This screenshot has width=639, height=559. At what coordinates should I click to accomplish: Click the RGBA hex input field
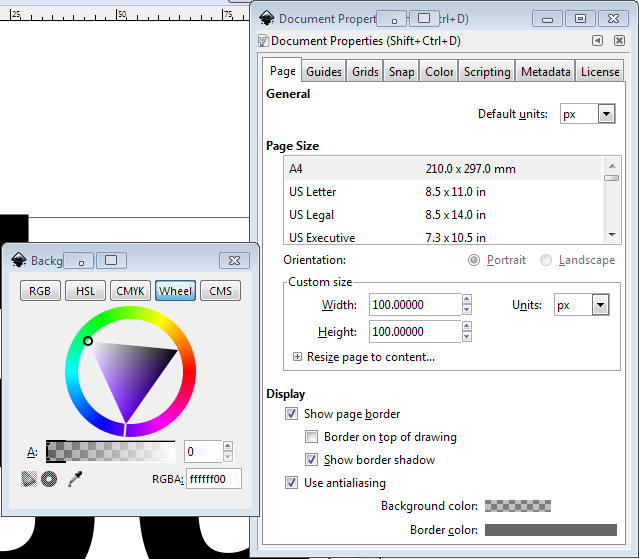click(214, 479)
